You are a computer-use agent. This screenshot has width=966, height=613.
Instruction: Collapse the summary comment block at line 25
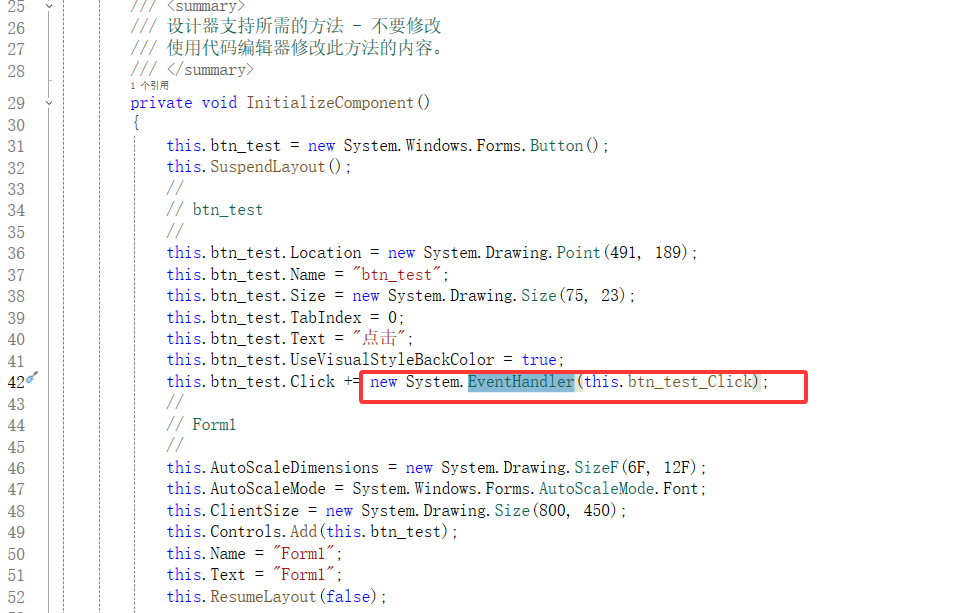coord(49,6)
